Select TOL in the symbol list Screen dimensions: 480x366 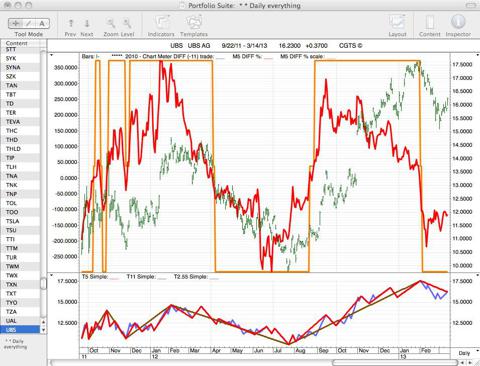pyautogui.click(x=20, y=203)
